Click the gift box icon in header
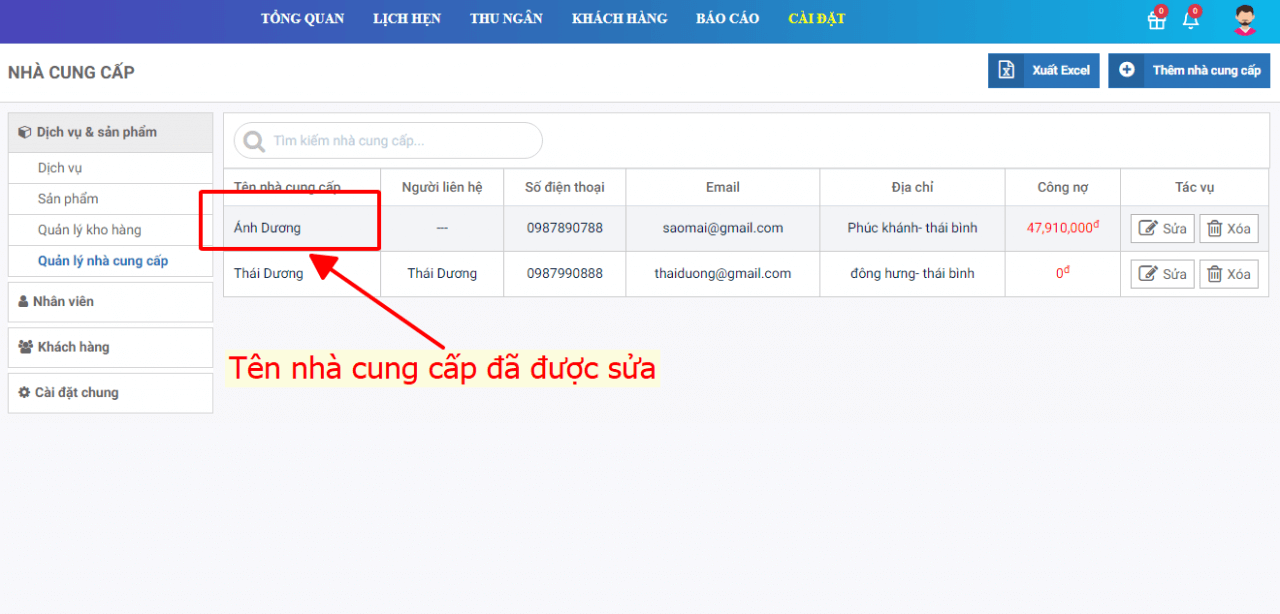 coord(1156,21)
